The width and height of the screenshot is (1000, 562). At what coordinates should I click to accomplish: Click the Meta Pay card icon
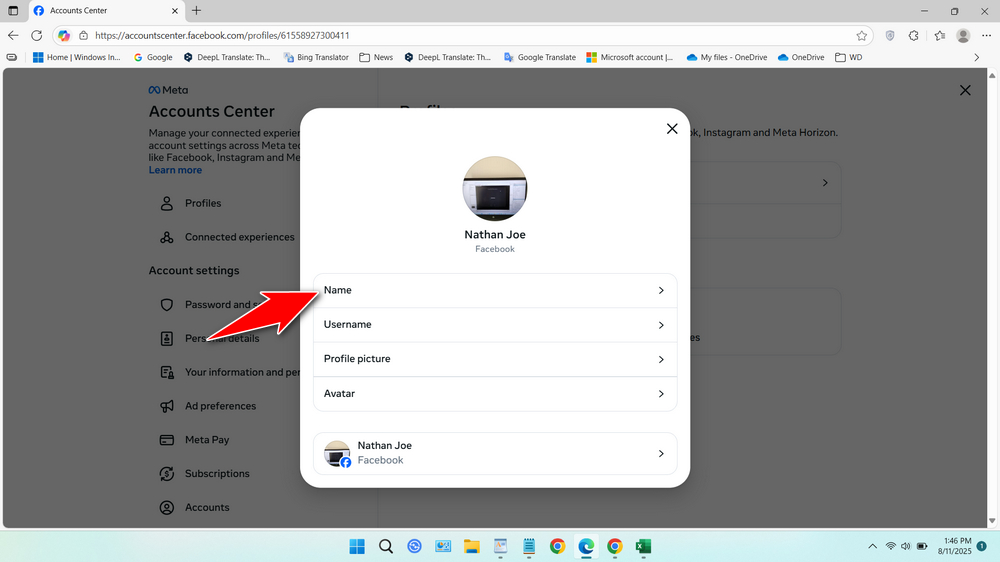tap(166, 440)
